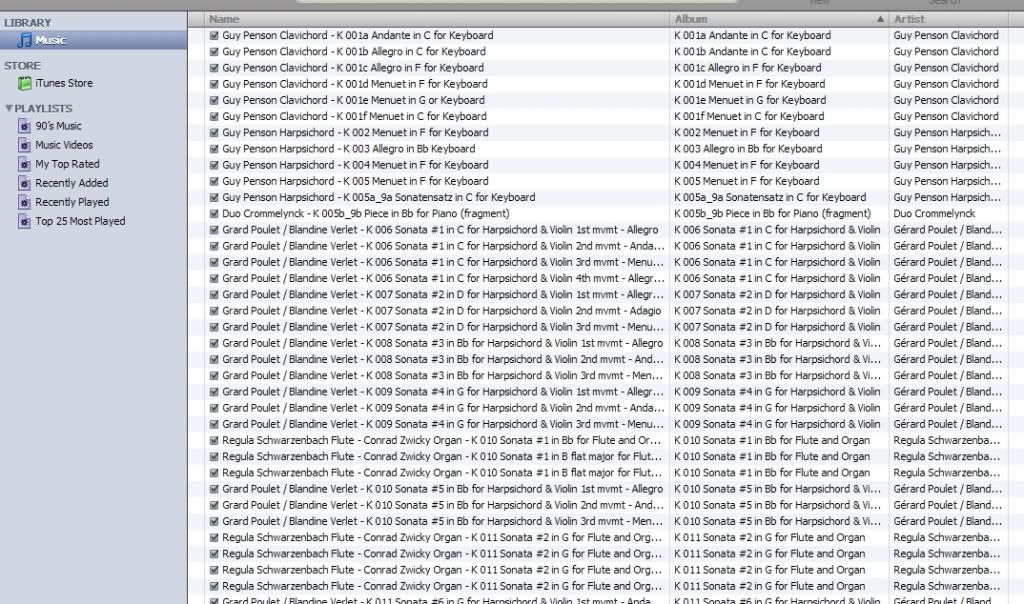
Task: Click the Recently Added playlist icon
Action: (x=24, y=183)
